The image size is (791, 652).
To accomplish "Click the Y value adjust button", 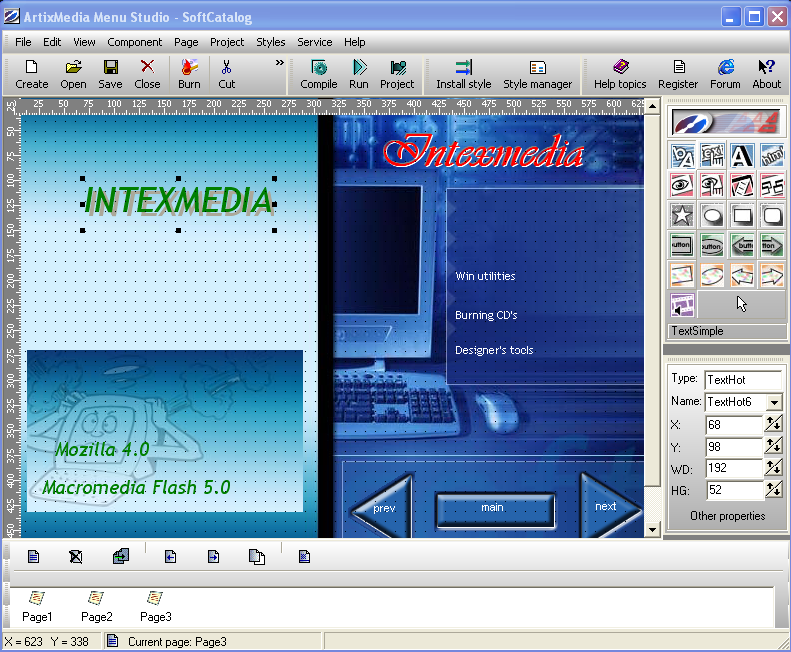I will [x=774, y=446].
